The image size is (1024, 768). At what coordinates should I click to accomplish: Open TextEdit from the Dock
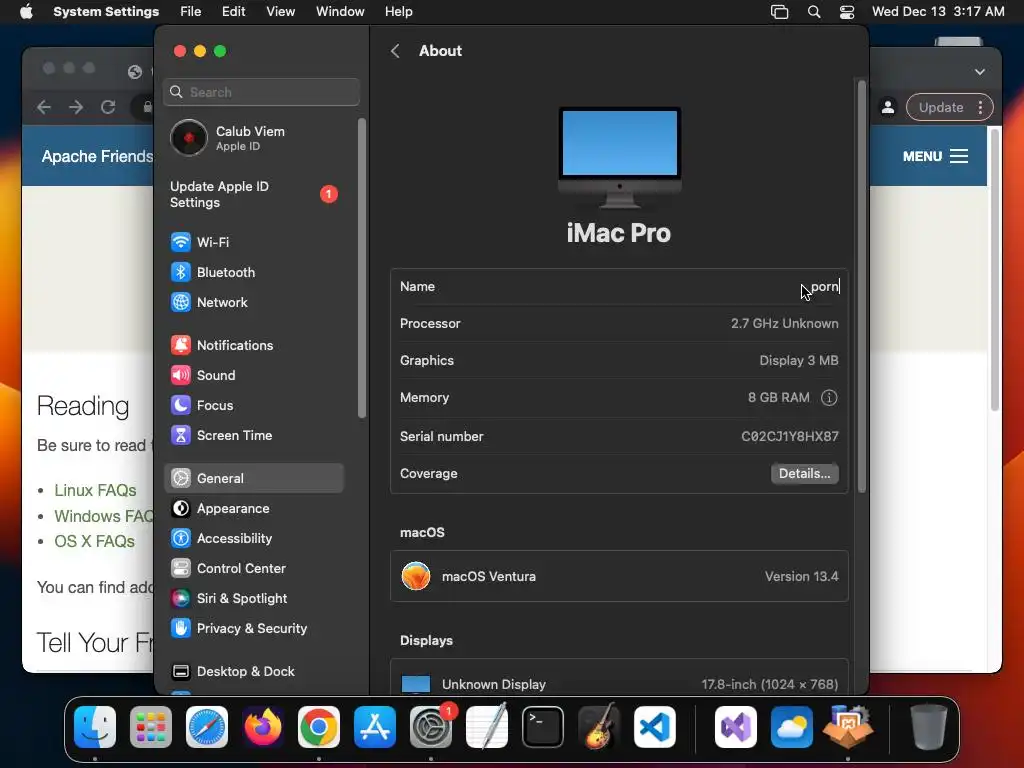[487, 727]
